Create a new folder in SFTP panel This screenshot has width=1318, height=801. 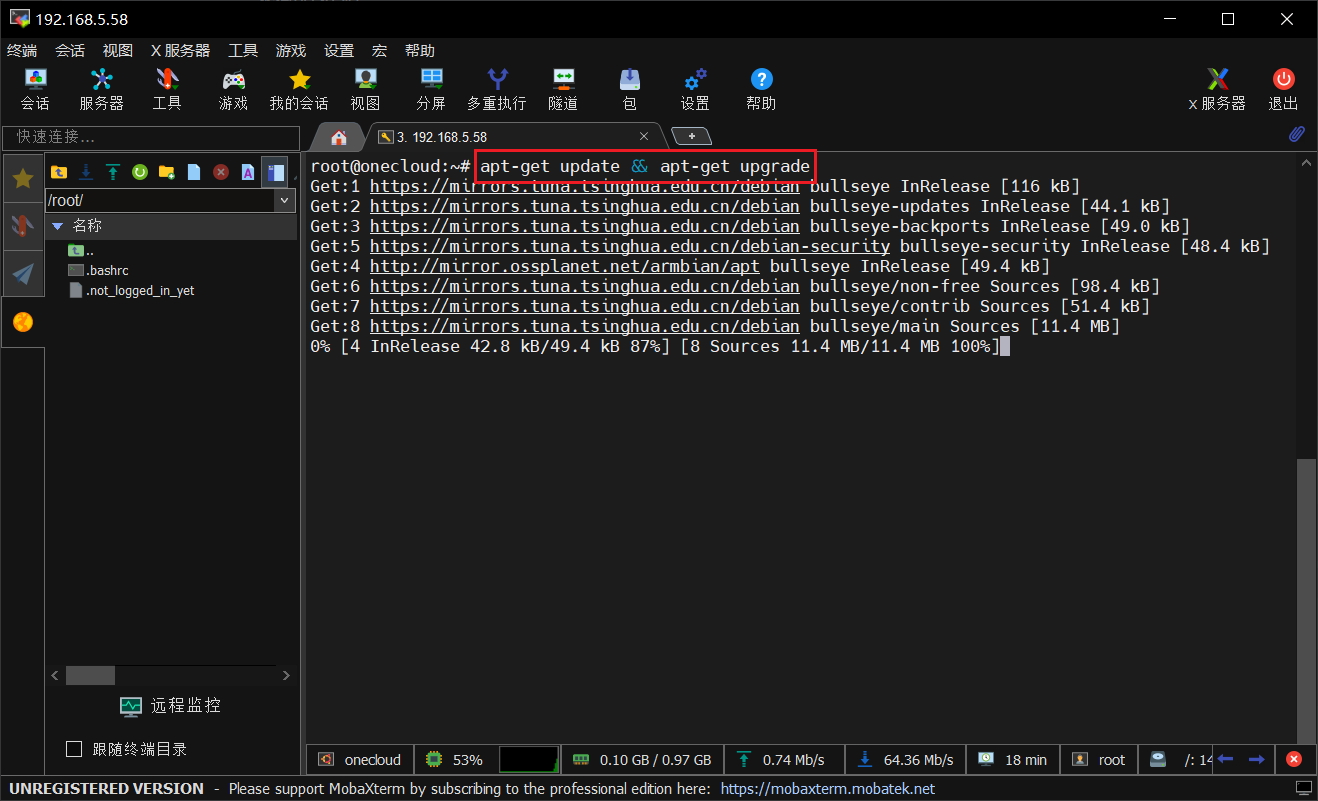(167, 172)
